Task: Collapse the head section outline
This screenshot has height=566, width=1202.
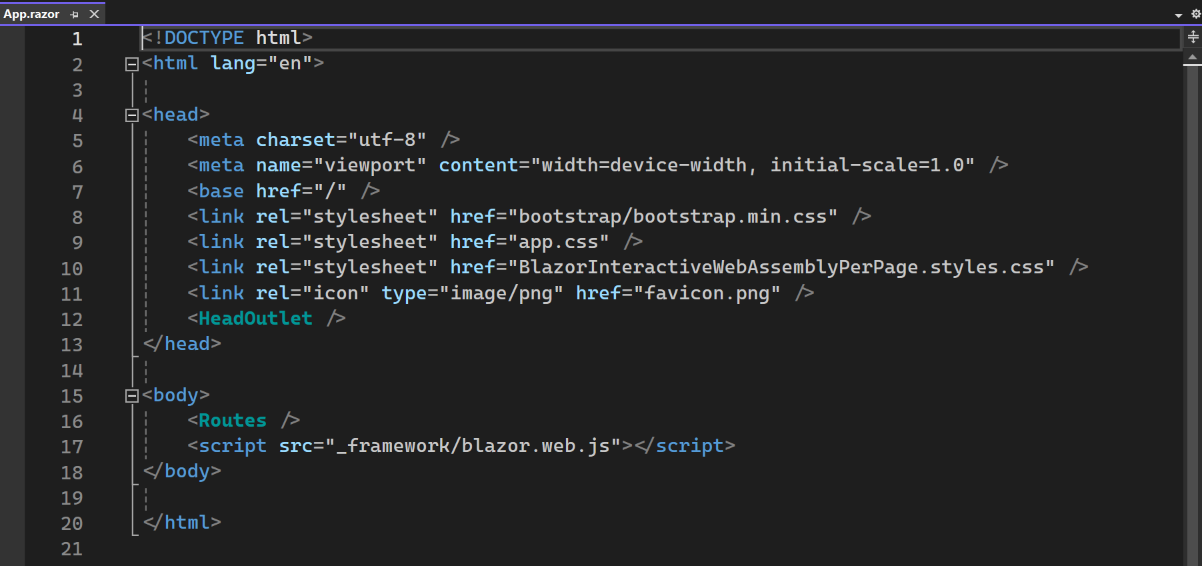Action: (x=131, y=115)
